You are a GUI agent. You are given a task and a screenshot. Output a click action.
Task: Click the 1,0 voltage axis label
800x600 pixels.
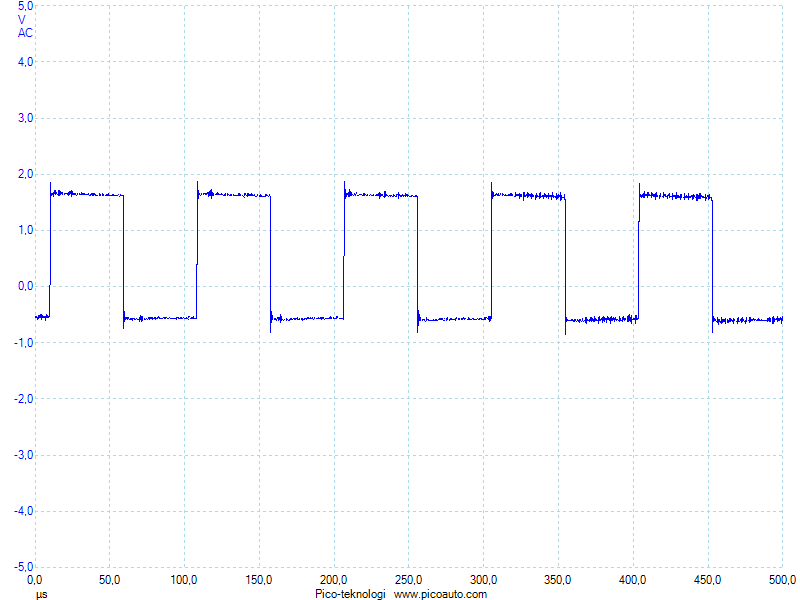[26, 231]
